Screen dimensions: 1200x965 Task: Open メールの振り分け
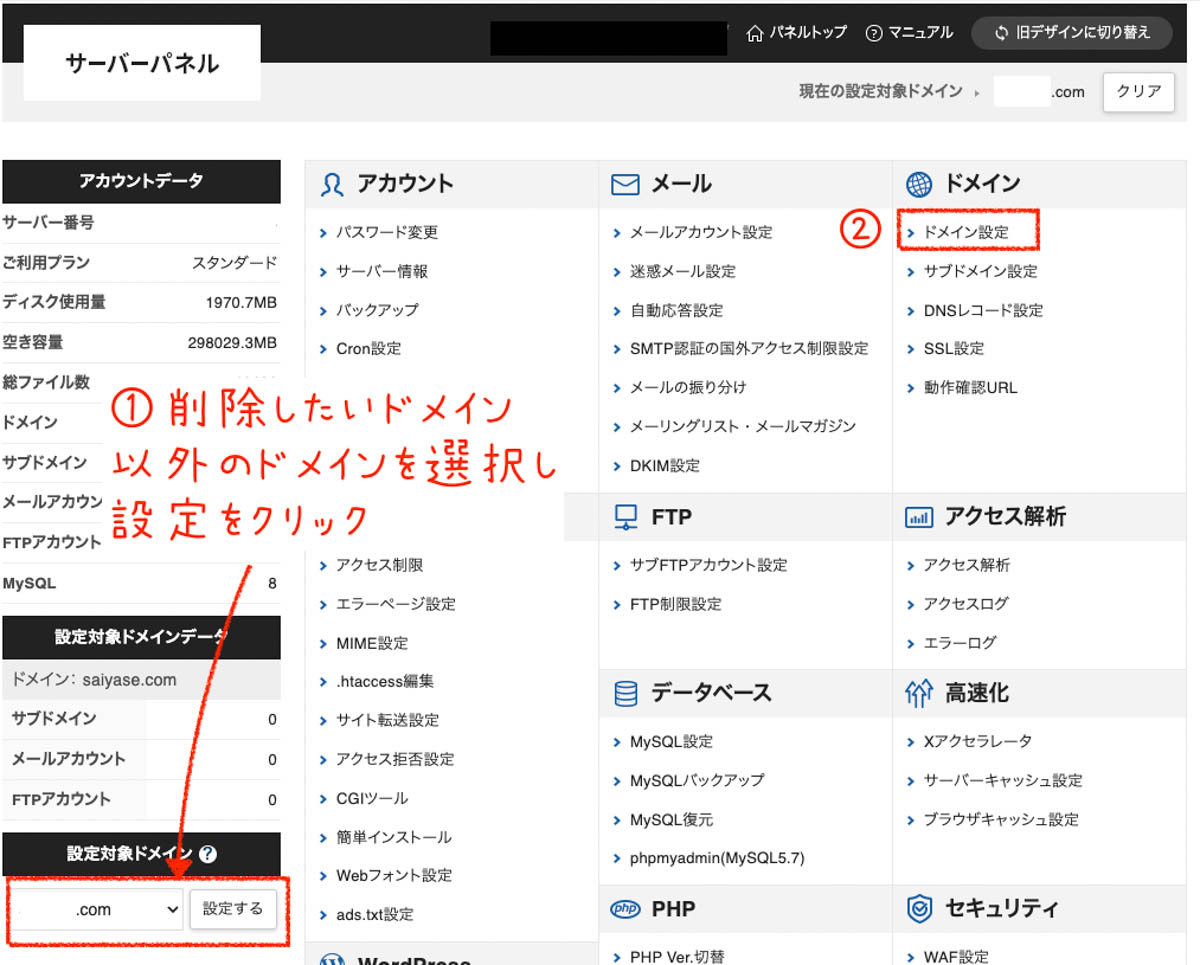tap(688, 387)
